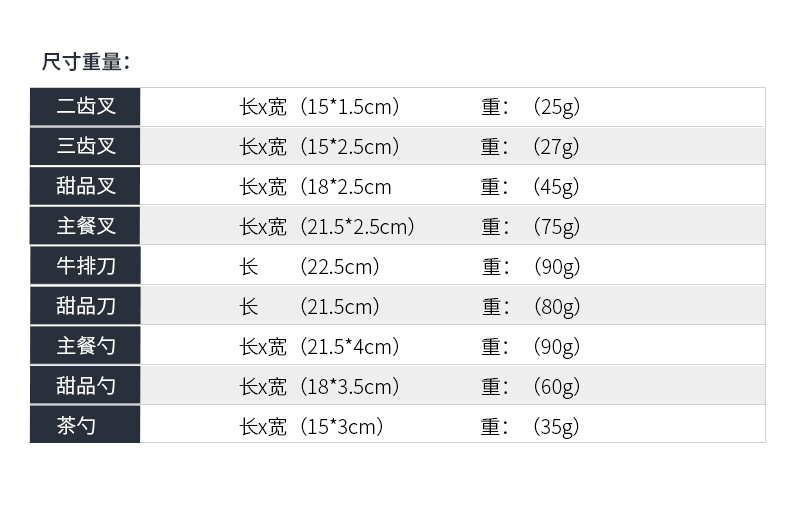790x505 pixels.
Task: Select the 45g weight in 甜品叉 row
Action: click(x=556, y=187)
